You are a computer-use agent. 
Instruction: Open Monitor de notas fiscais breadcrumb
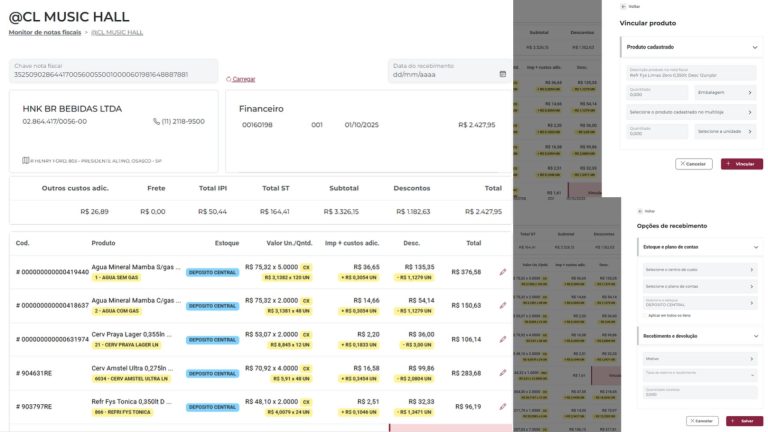(45, 32)
